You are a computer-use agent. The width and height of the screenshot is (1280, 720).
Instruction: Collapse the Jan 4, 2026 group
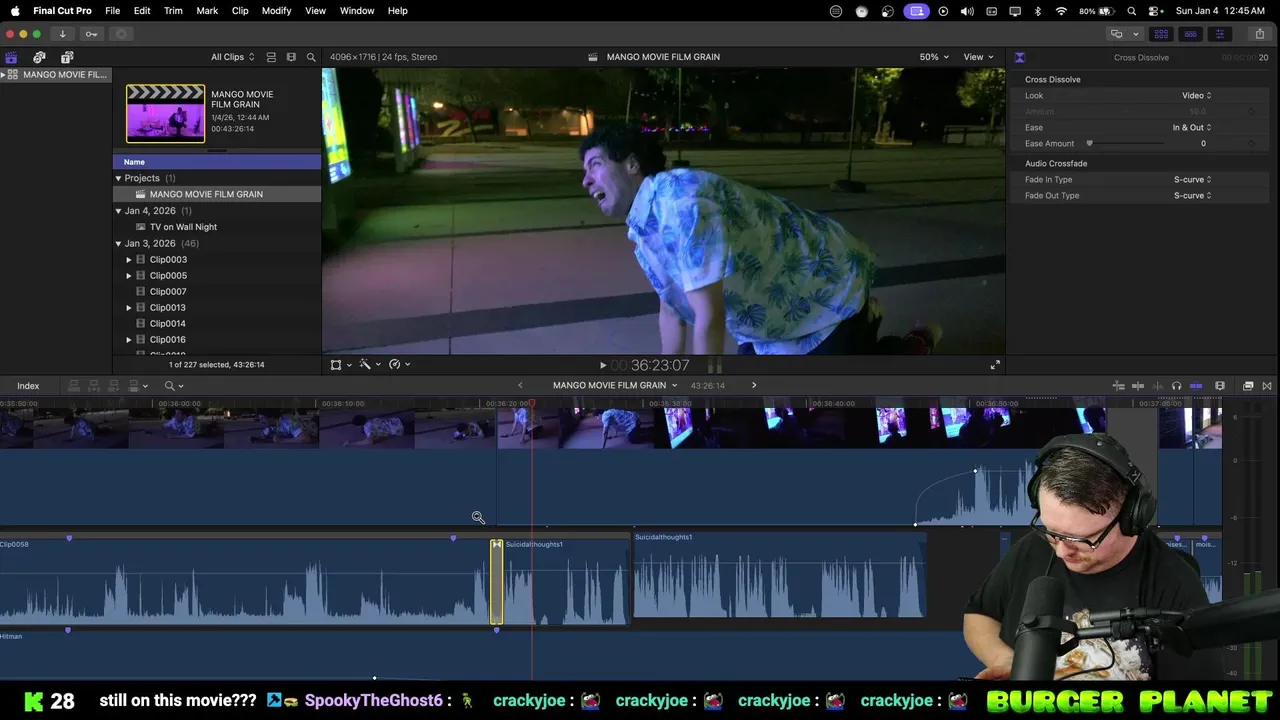point(118,211)
